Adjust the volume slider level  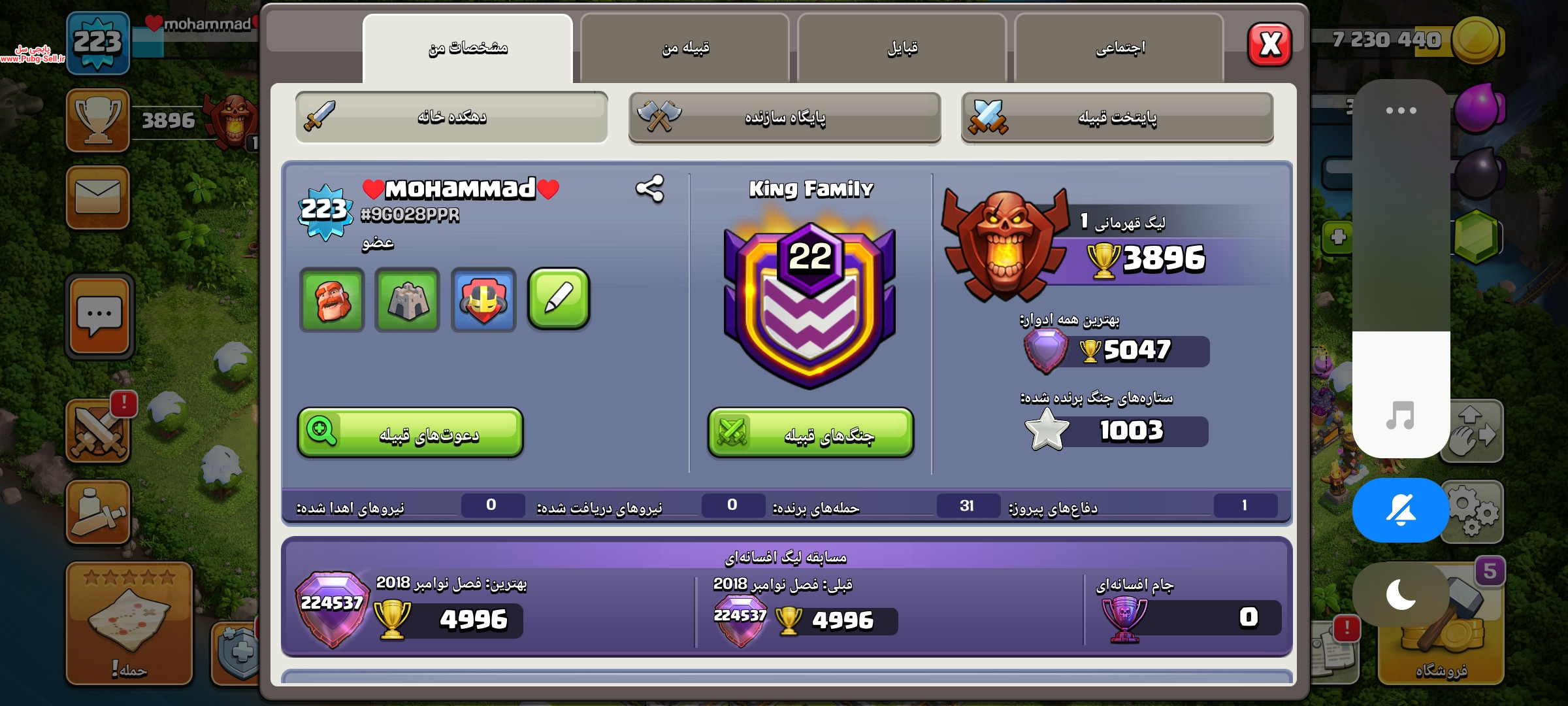(x=1401, y=269)
